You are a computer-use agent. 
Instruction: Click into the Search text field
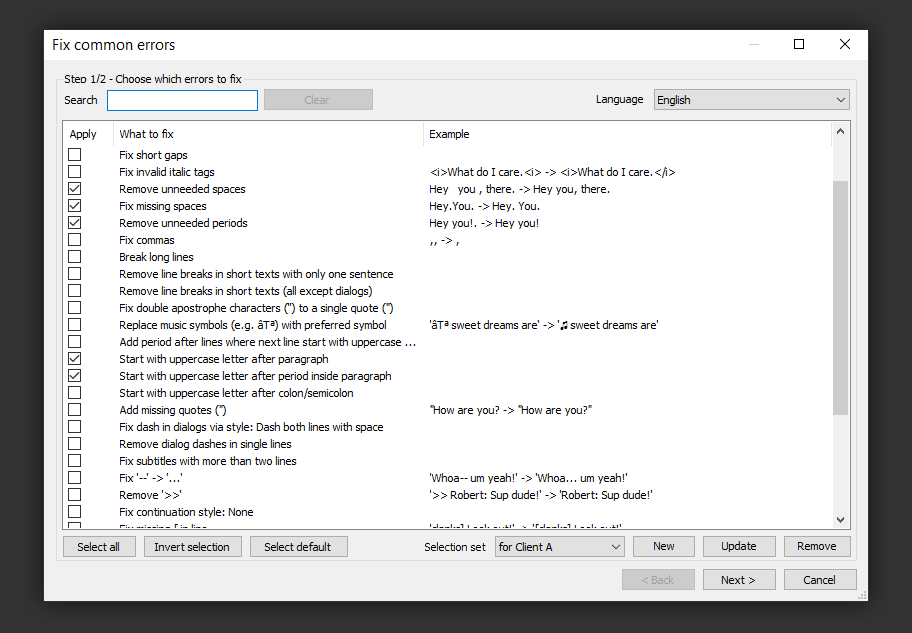182,99
